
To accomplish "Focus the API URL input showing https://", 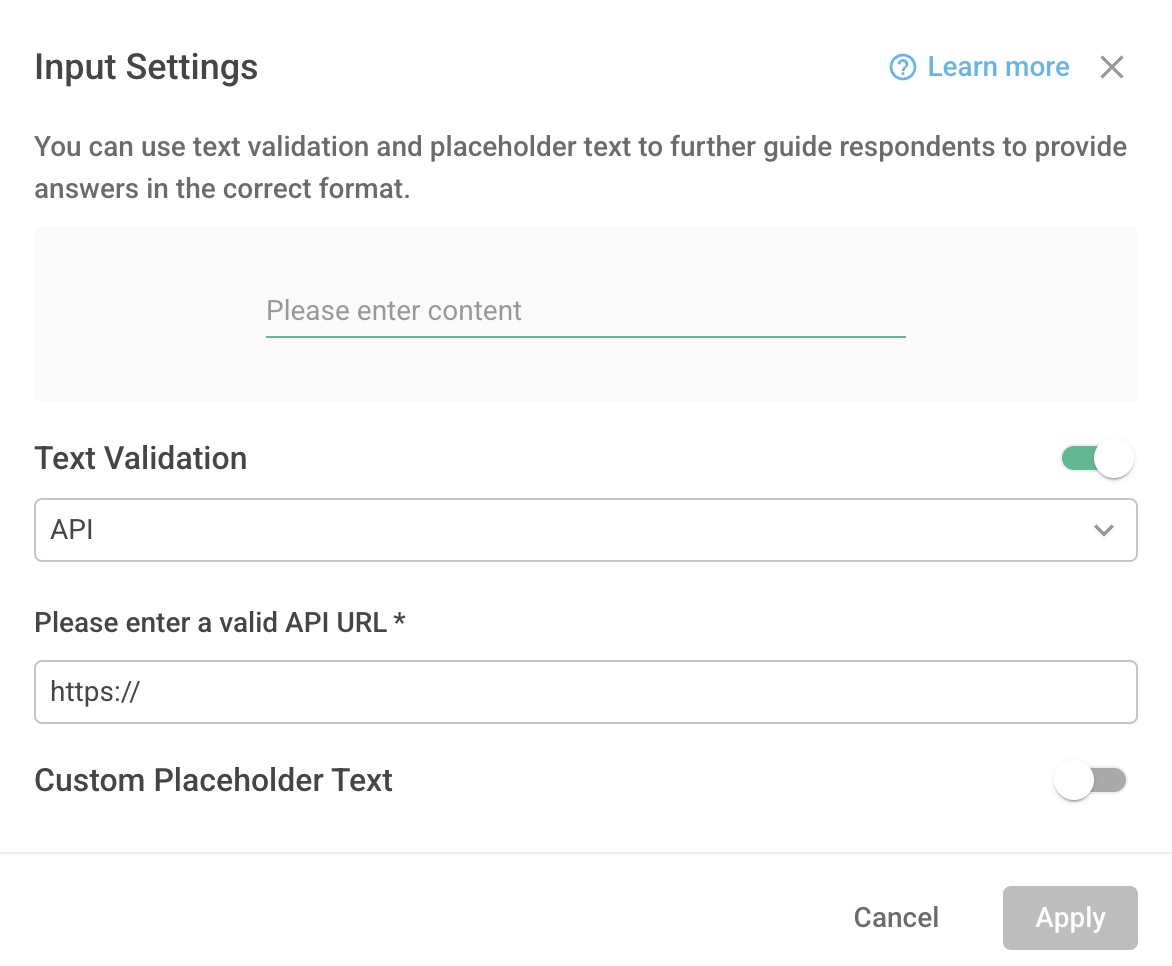I will [586, 691].
